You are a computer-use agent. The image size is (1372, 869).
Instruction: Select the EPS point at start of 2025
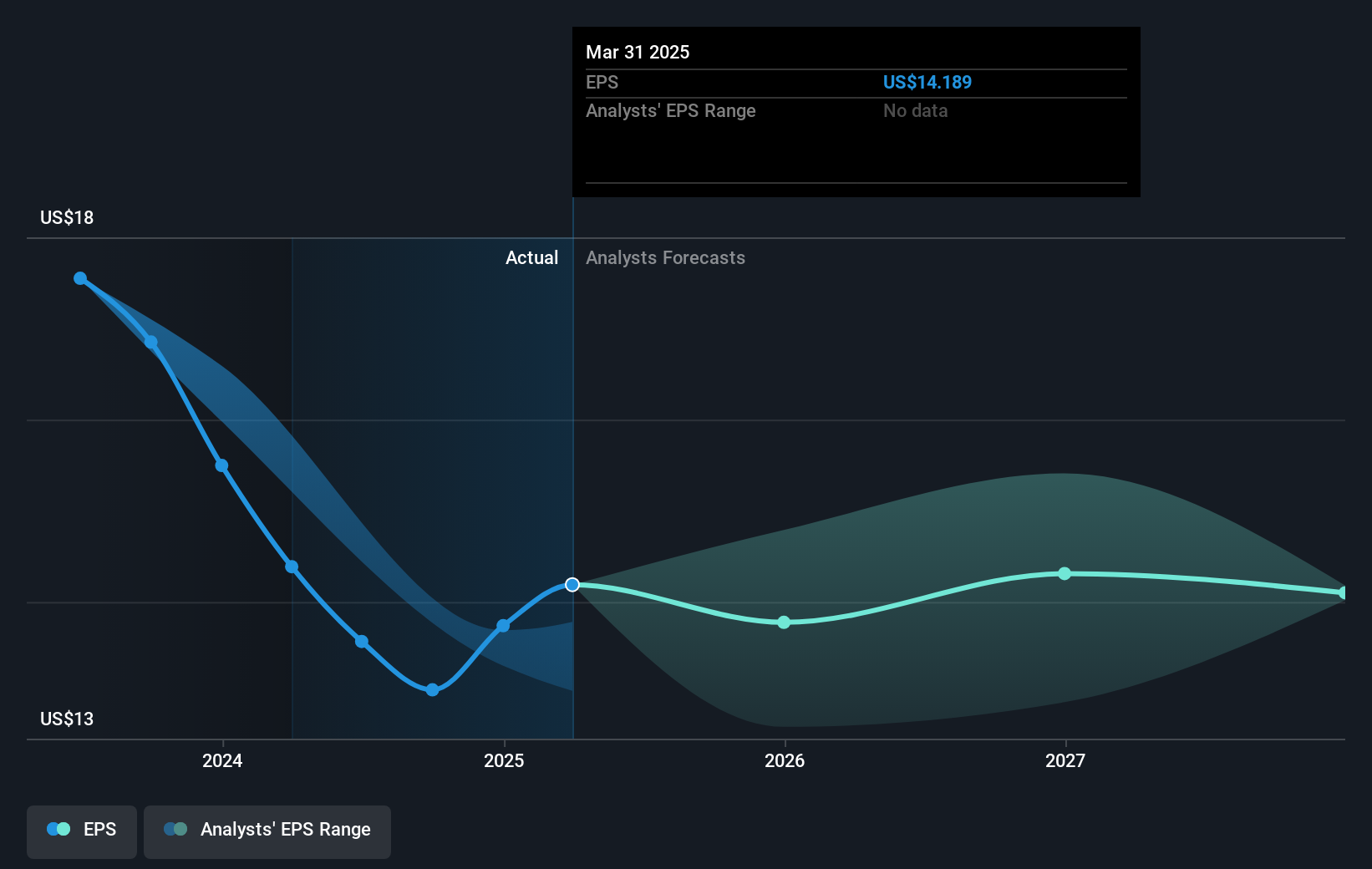point(503,626)
